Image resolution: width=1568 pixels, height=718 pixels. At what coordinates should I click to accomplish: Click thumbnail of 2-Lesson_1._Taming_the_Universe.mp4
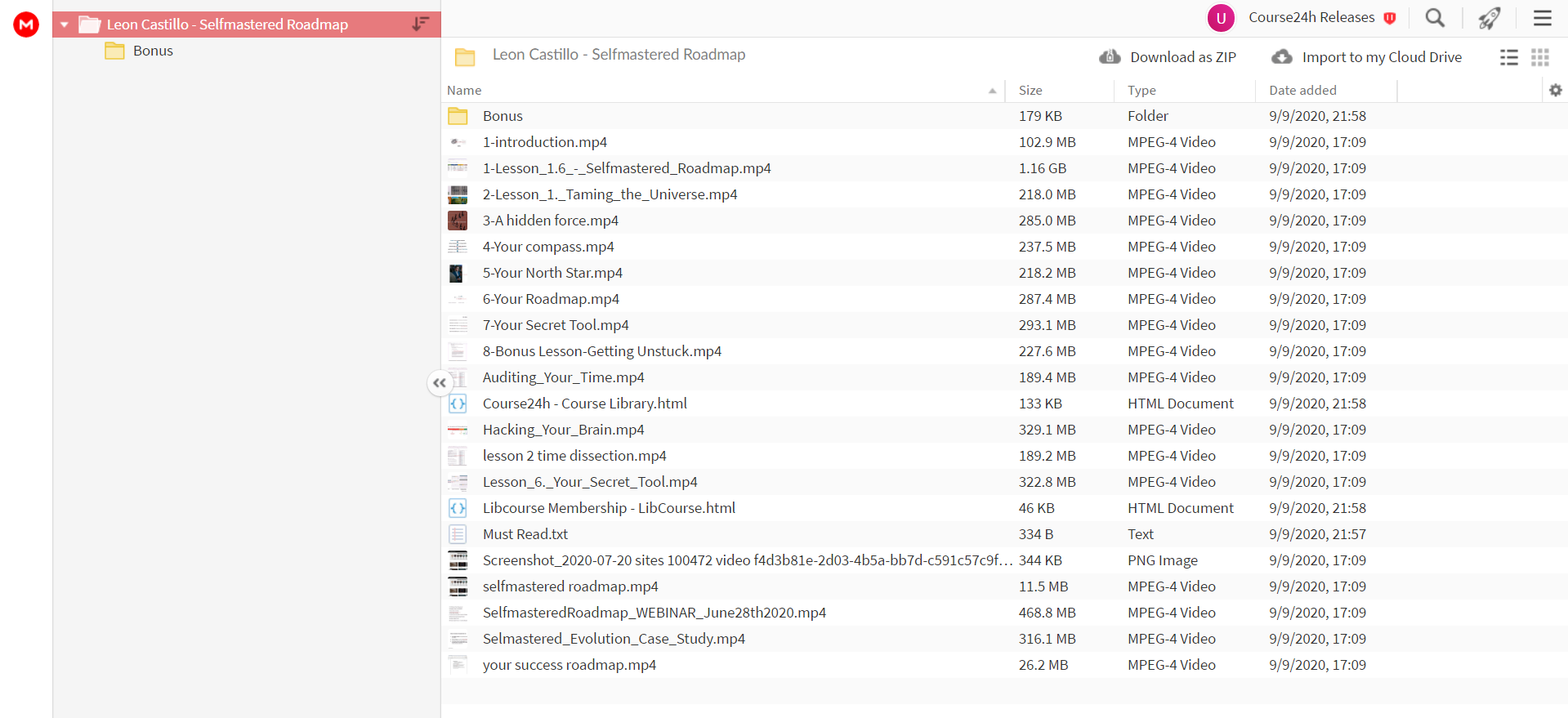[x=458, y=194]
